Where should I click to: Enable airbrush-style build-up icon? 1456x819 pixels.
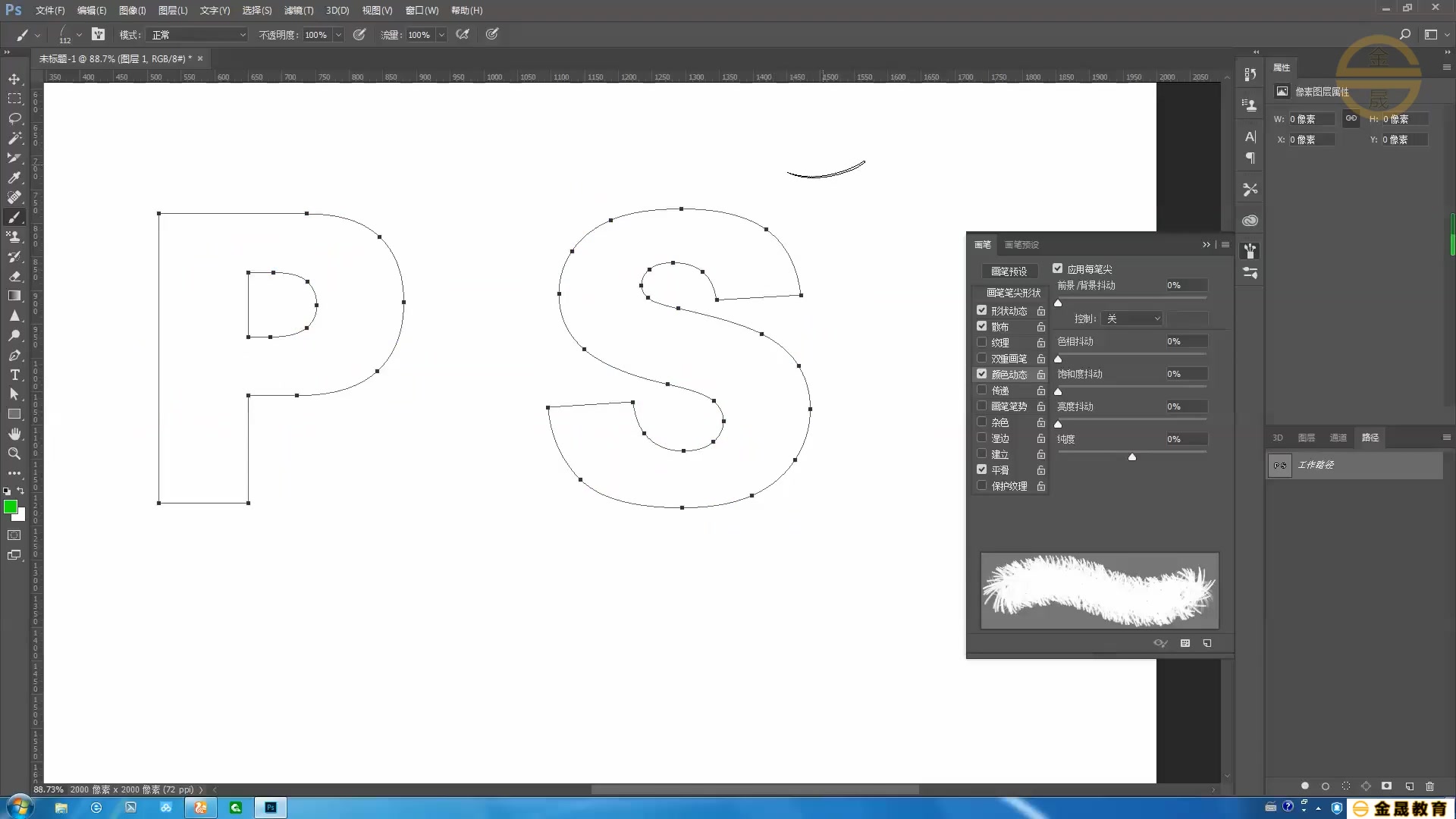click(463, 34)
